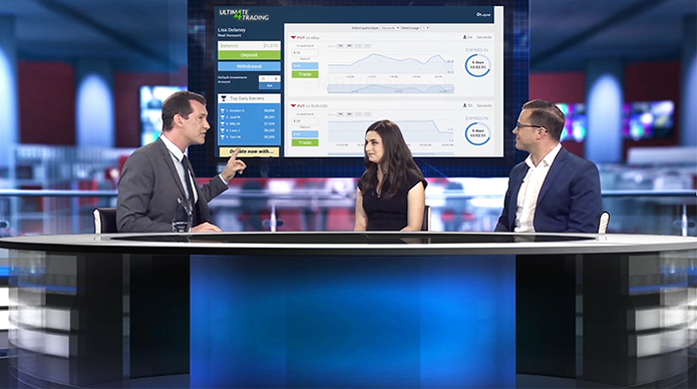Select the 1M zoom on eBay chart
Viewport: 697px width, 389px height.
point(340,46)
